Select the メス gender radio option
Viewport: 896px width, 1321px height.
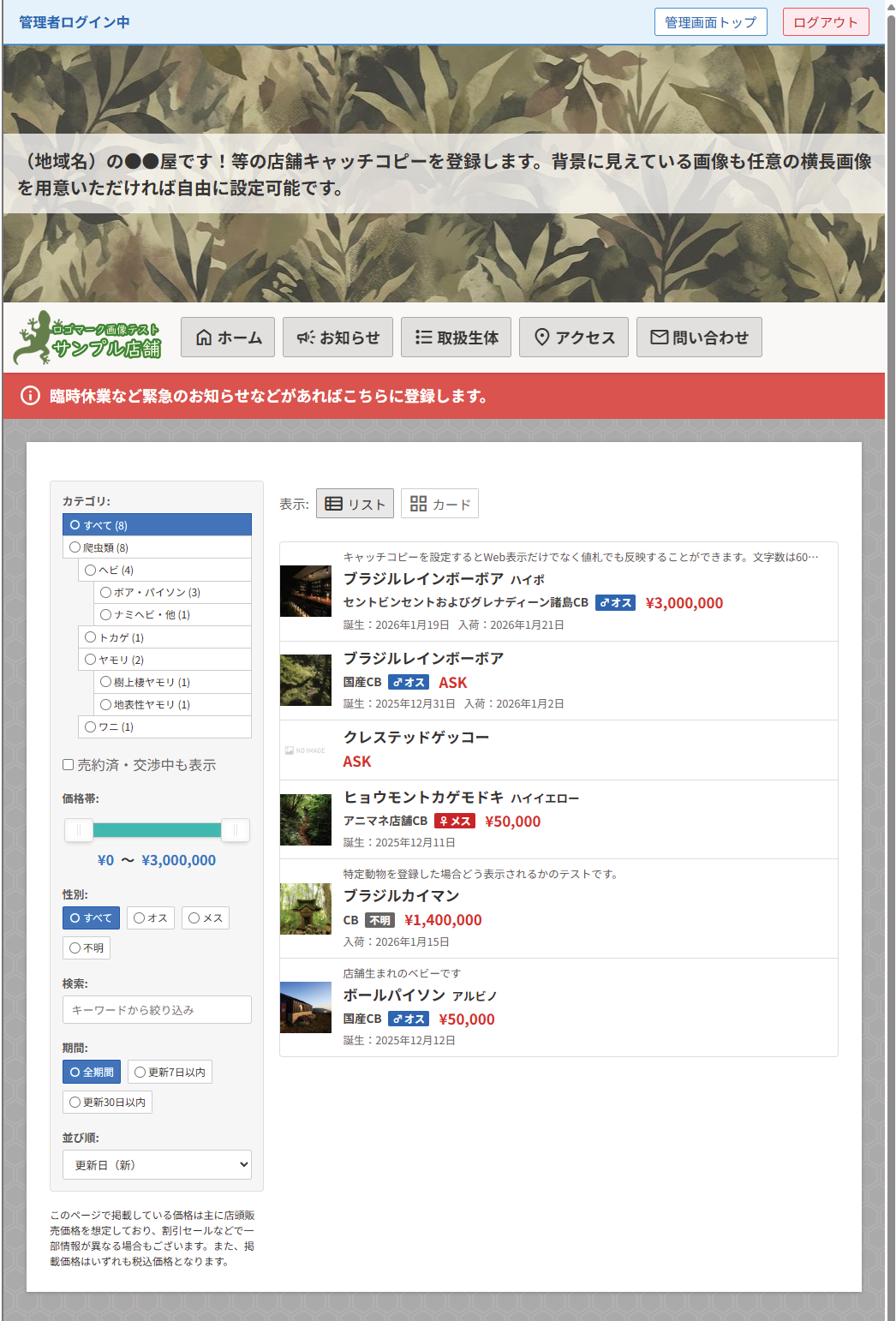[205, 918]
